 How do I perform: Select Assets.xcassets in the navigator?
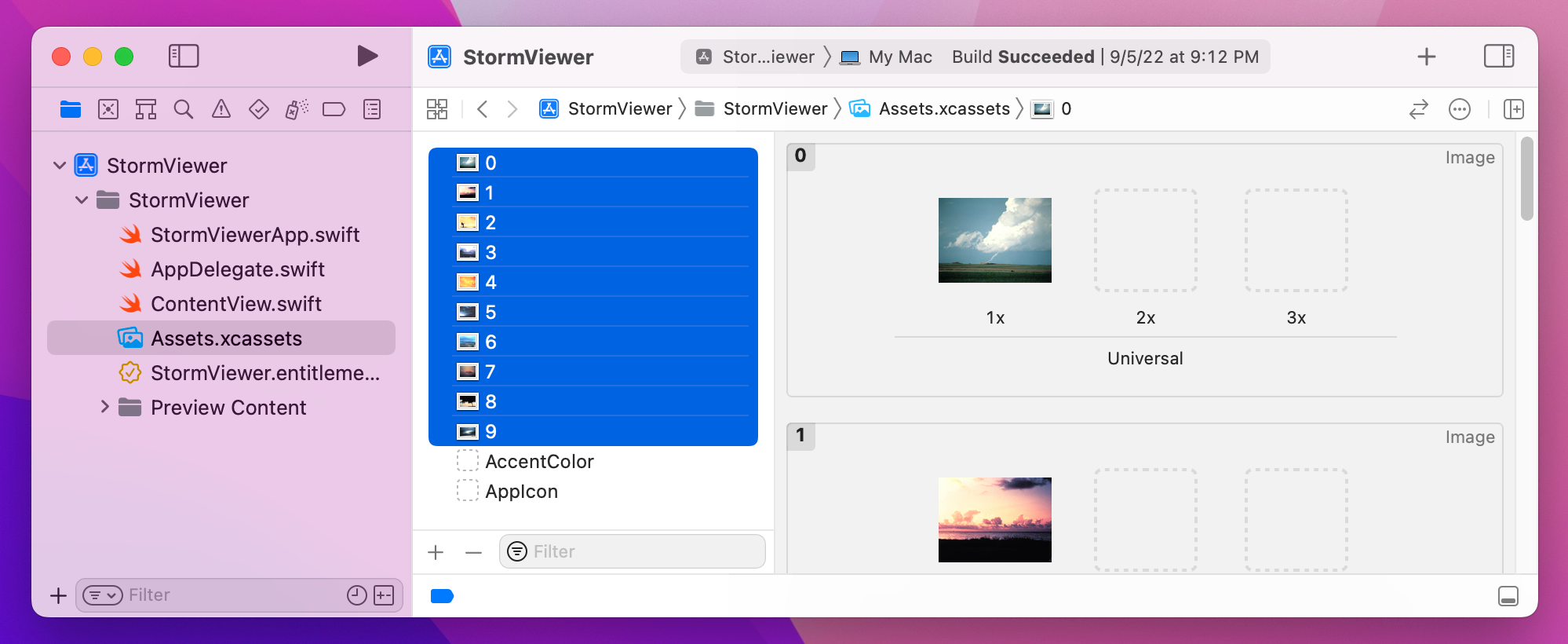(x=221, y=338)
